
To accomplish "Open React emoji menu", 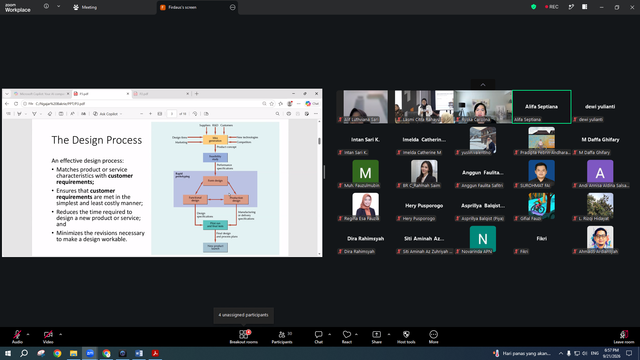I will tap(347, 337).
